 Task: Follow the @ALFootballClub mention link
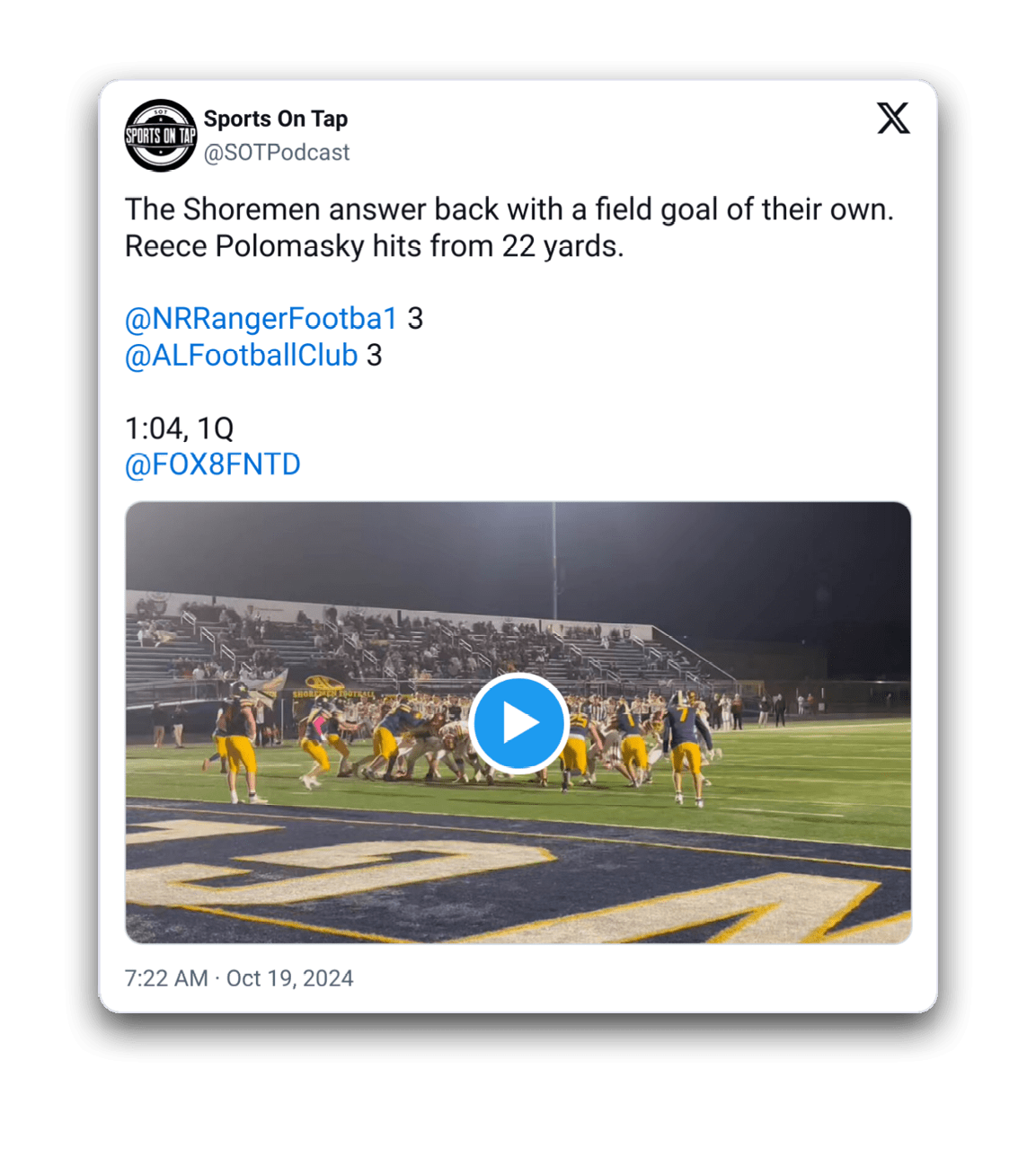pyautogui.click(x=242, y=356)
